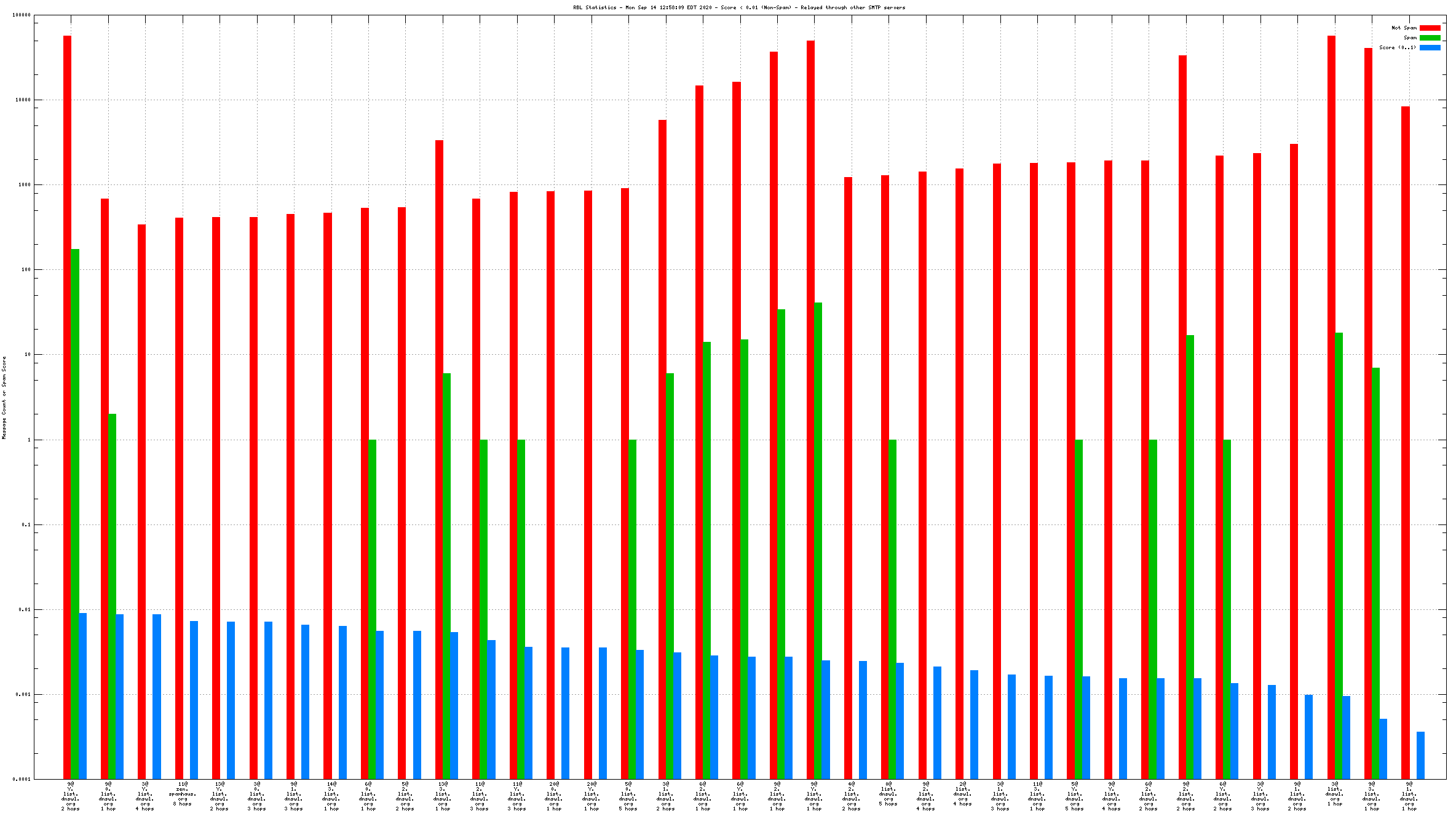
Task: Click the zen.spamhaus.org 8 hops x-axis label
Action: (183, 794)
